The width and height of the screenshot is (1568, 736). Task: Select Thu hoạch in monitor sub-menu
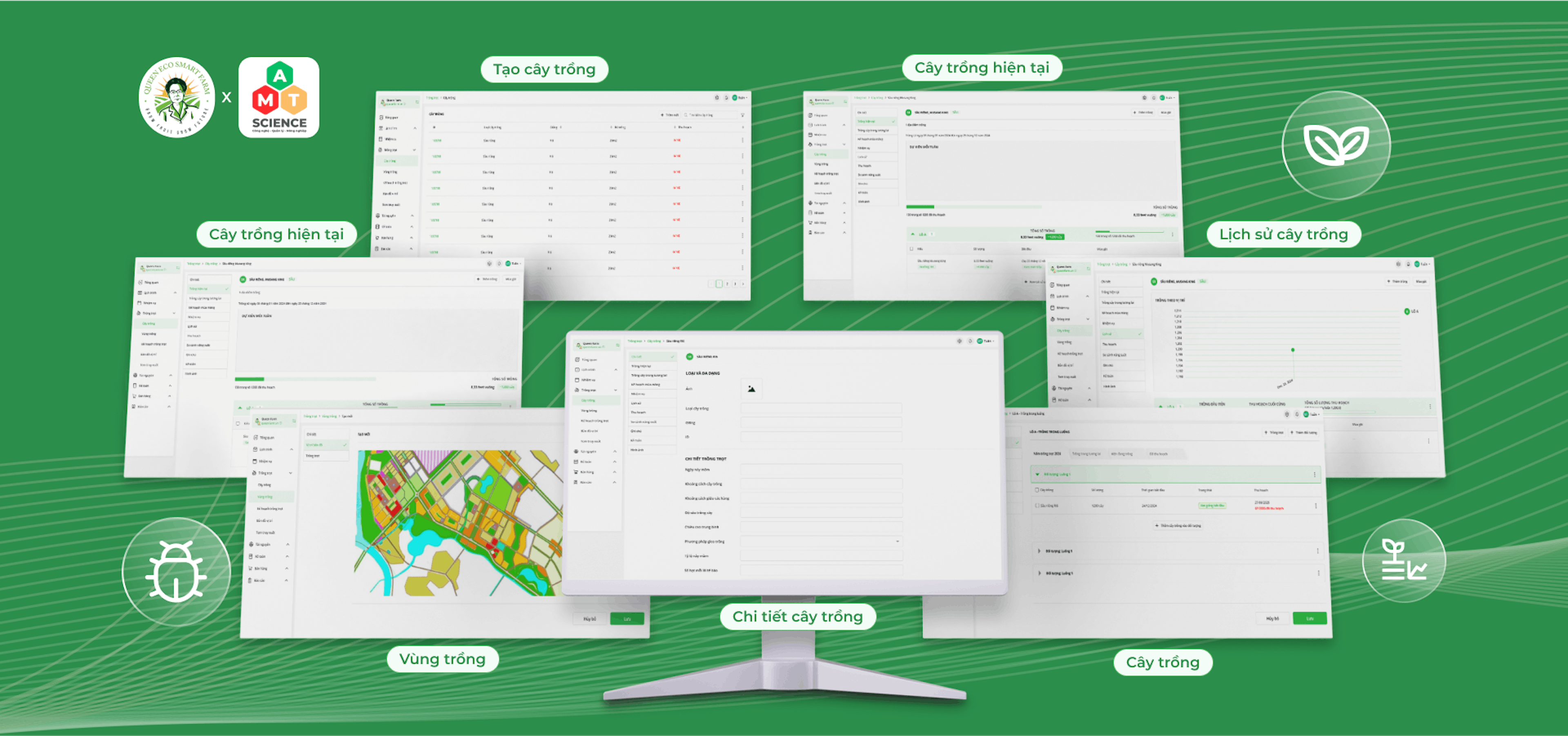652,413
